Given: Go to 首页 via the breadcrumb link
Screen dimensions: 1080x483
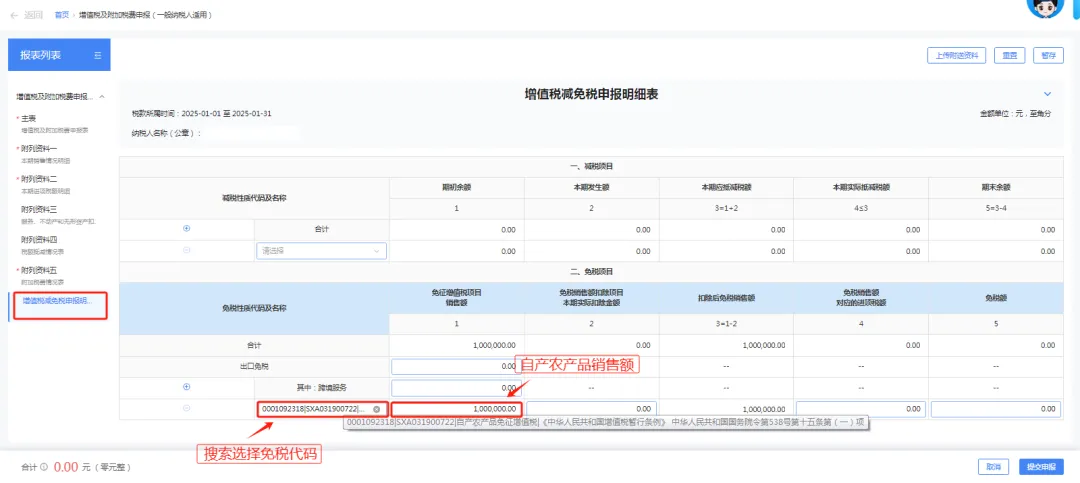Looking at the screenshot, I should (x=62, y=16).
